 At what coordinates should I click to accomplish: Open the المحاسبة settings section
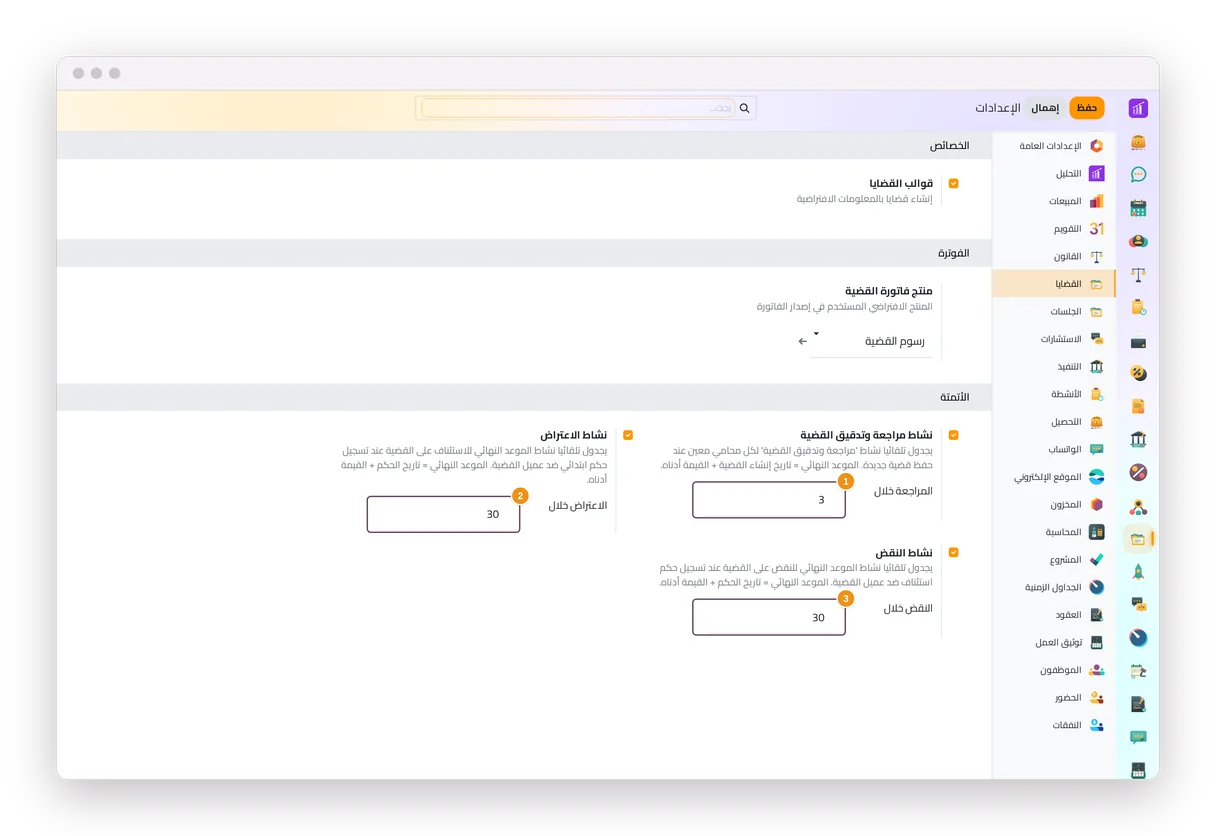[1054, 532]
